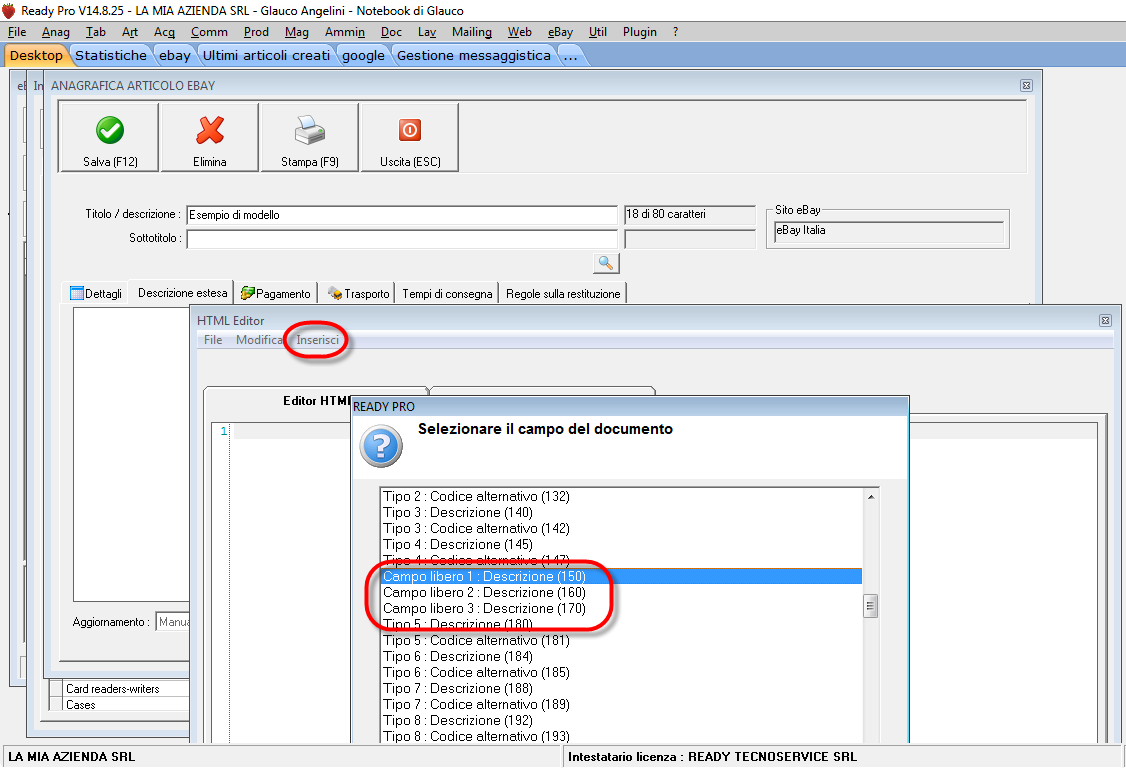Click the Sito eBay field showing eBay Italia
This screenshot has height=768, width=1126.
coord(889,231)
